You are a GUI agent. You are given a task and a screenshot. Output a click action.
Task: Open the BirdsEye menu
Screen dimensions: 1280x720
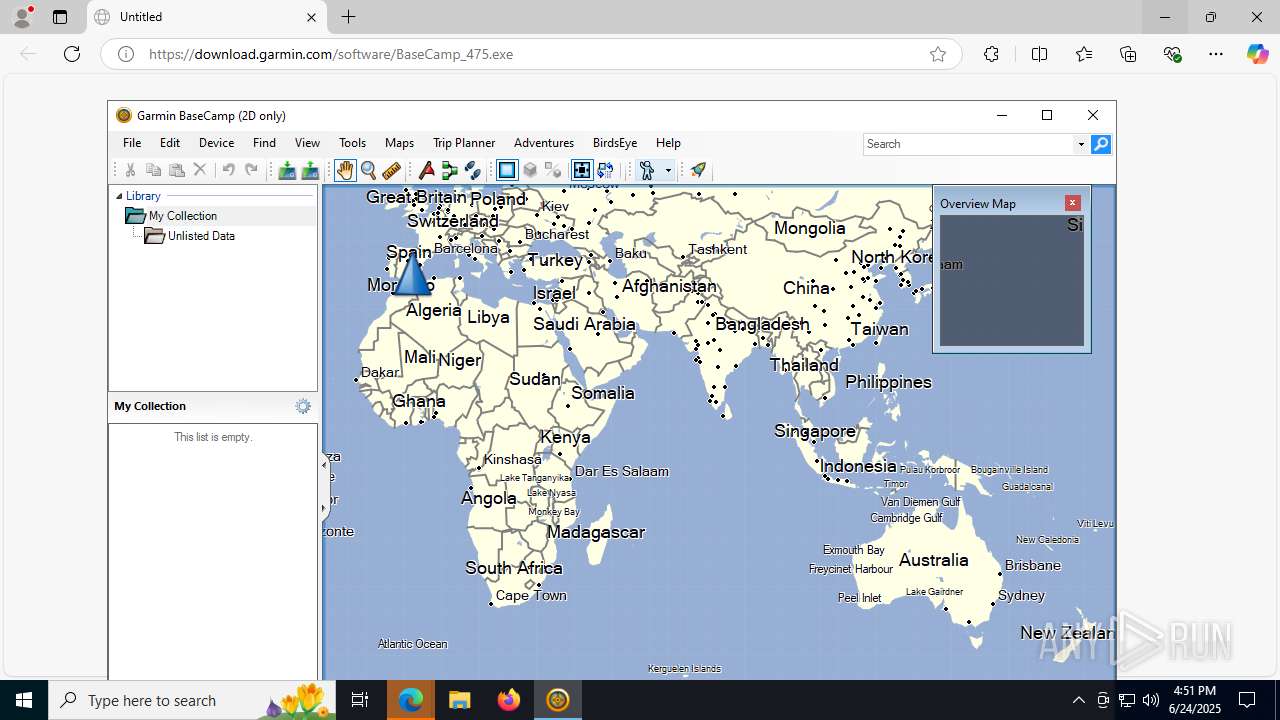point(615,143)
